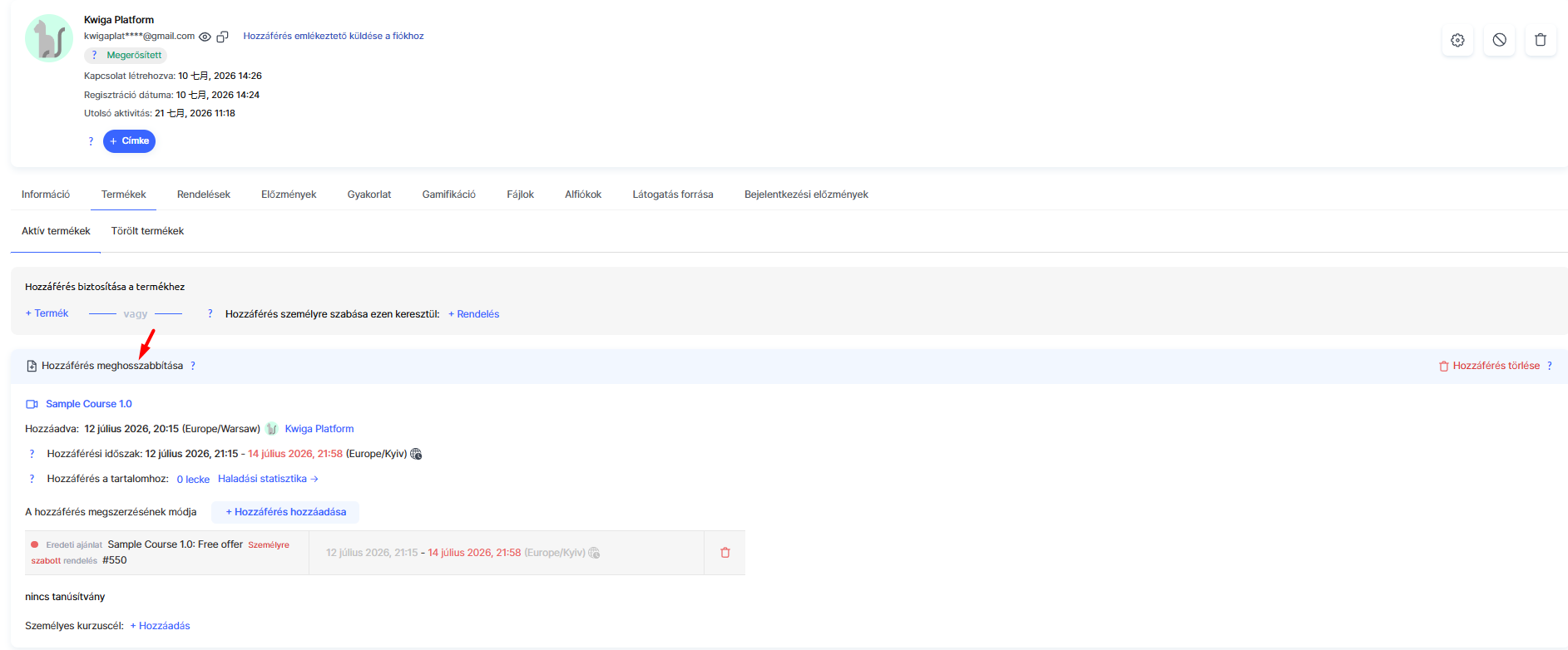The image size is (1568, 650).
Task: Go to the Gyakorlat tab
Action: coord(369,195)
